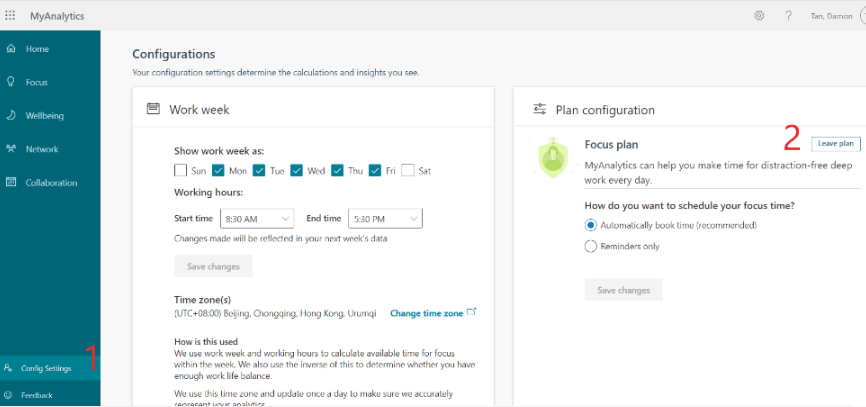Click the Wellbeing moon icon

pos(10,115)
